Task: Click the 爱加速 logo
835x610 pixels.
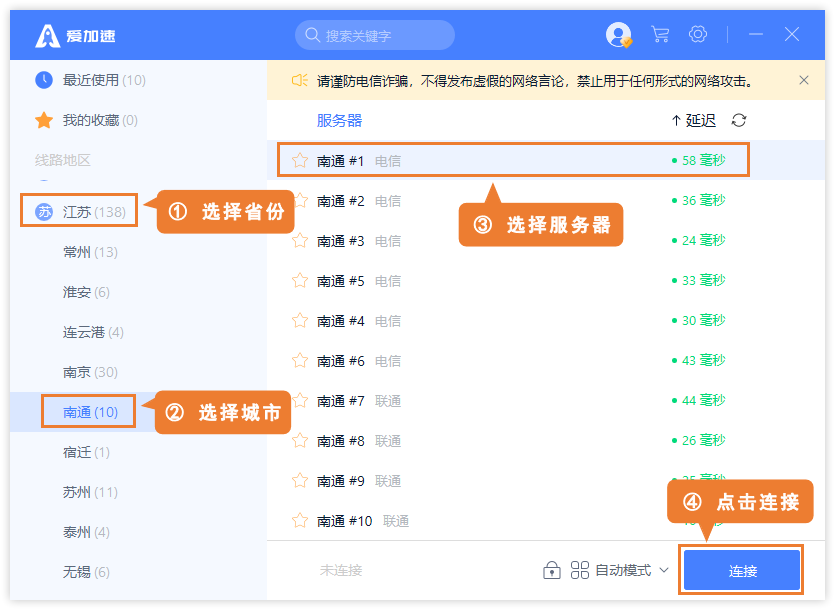Action: tap(75, 36)
